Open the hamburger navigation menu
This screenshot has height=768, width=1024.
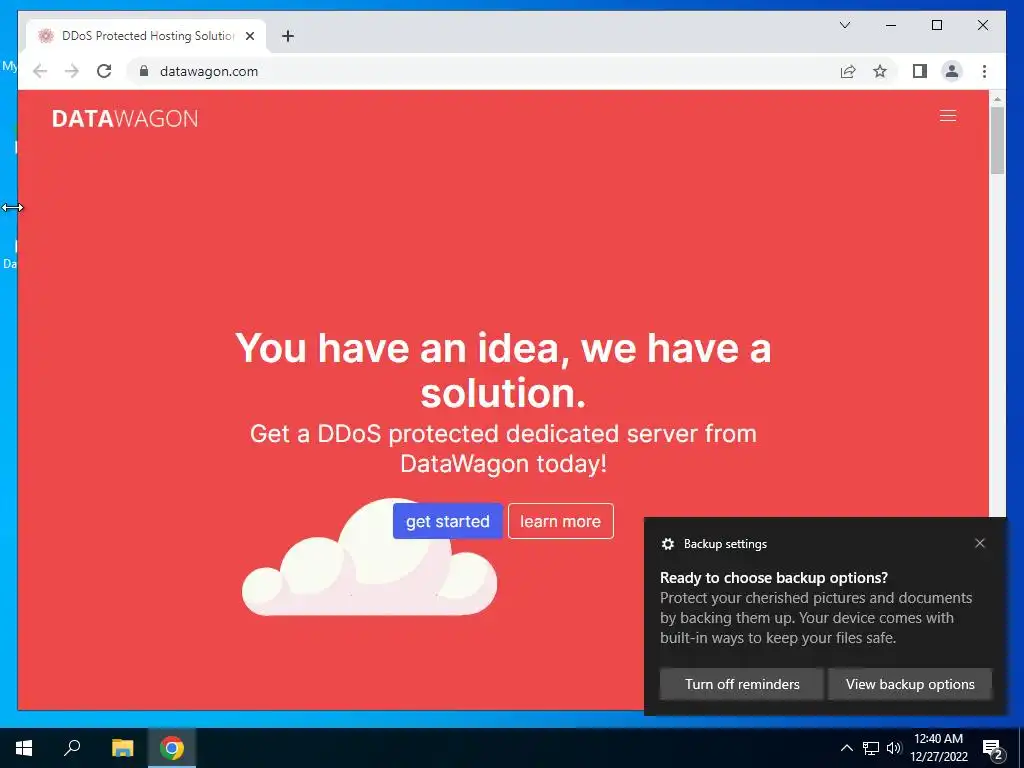[x=948, y=116]
